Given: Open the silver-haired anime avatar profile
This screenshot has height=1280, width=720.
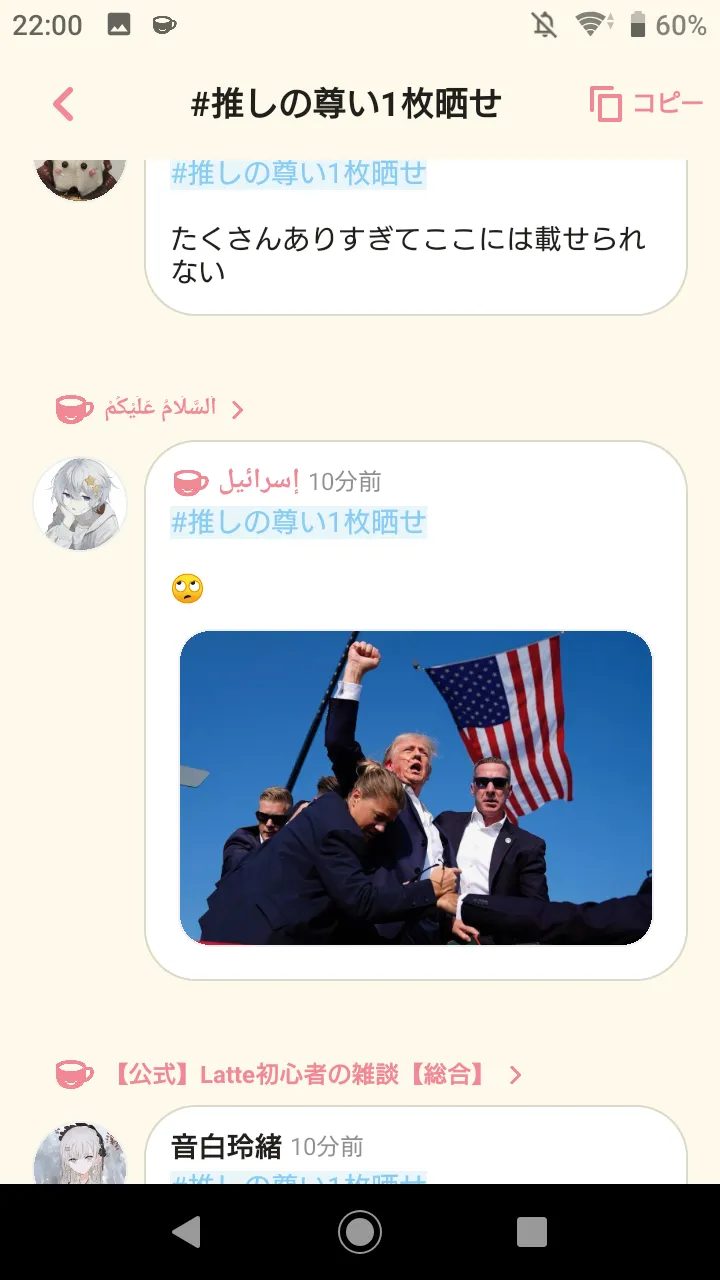Looking at the screenshot, I should (80, 504).
